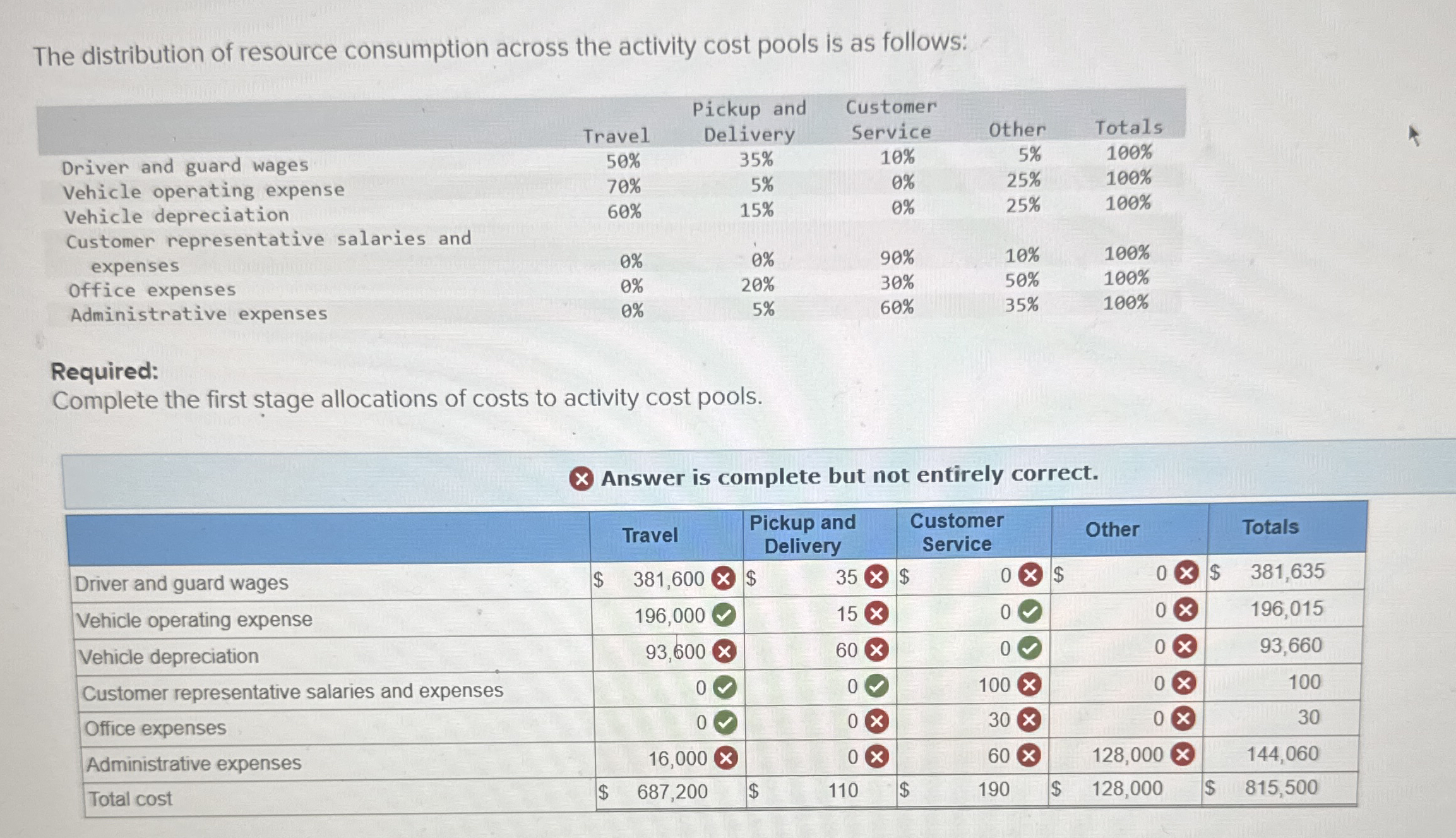Click the green check beside Customer Service 0

pos(1029,615)
